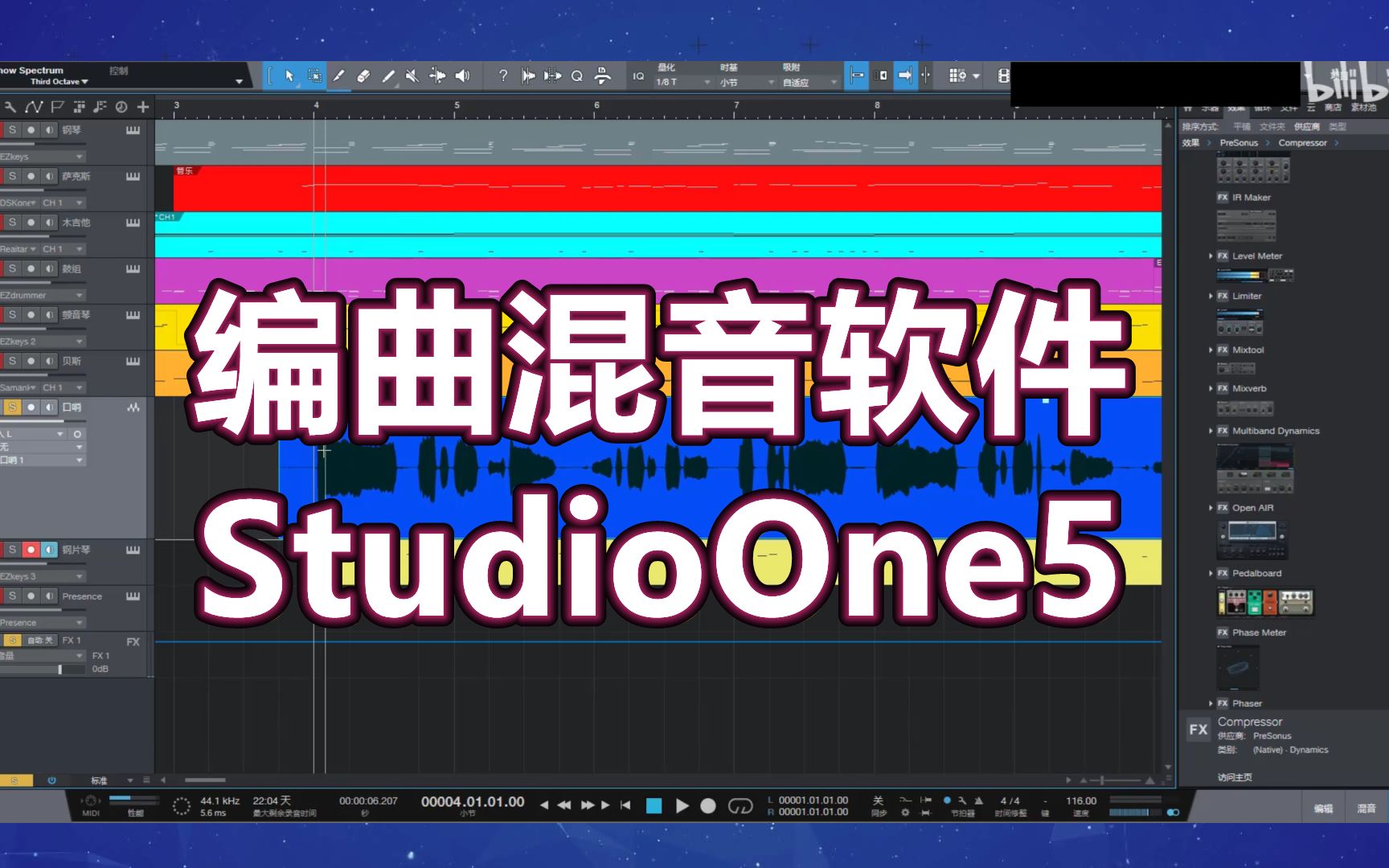Screen dimensions: 1389x868
Task: Toggle Autoscroll arrow button in toolbar
Action: tap(905, 76)
